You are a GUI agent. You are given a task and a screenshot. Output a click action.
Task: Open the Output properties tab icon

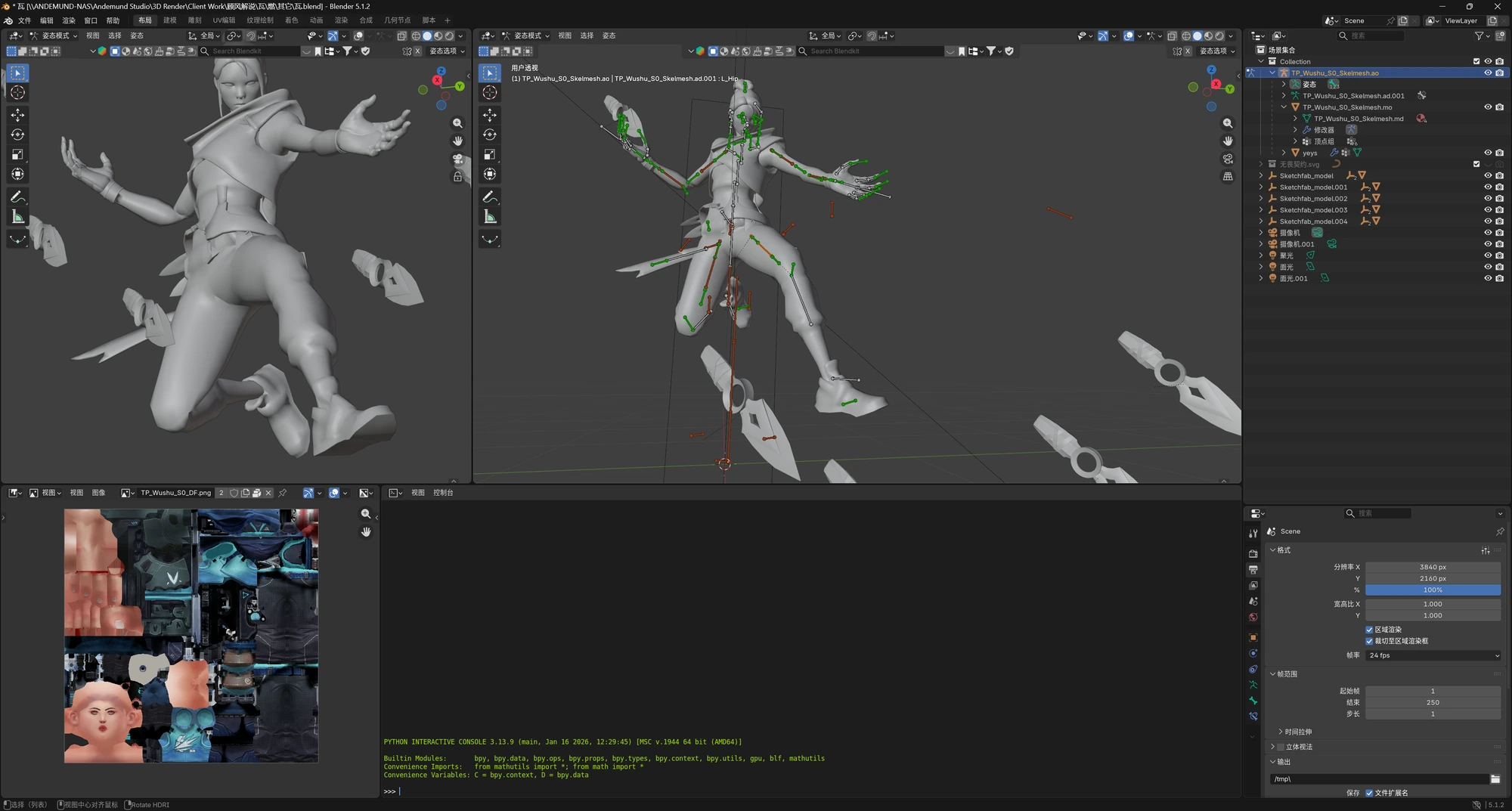click(1253, 570)
